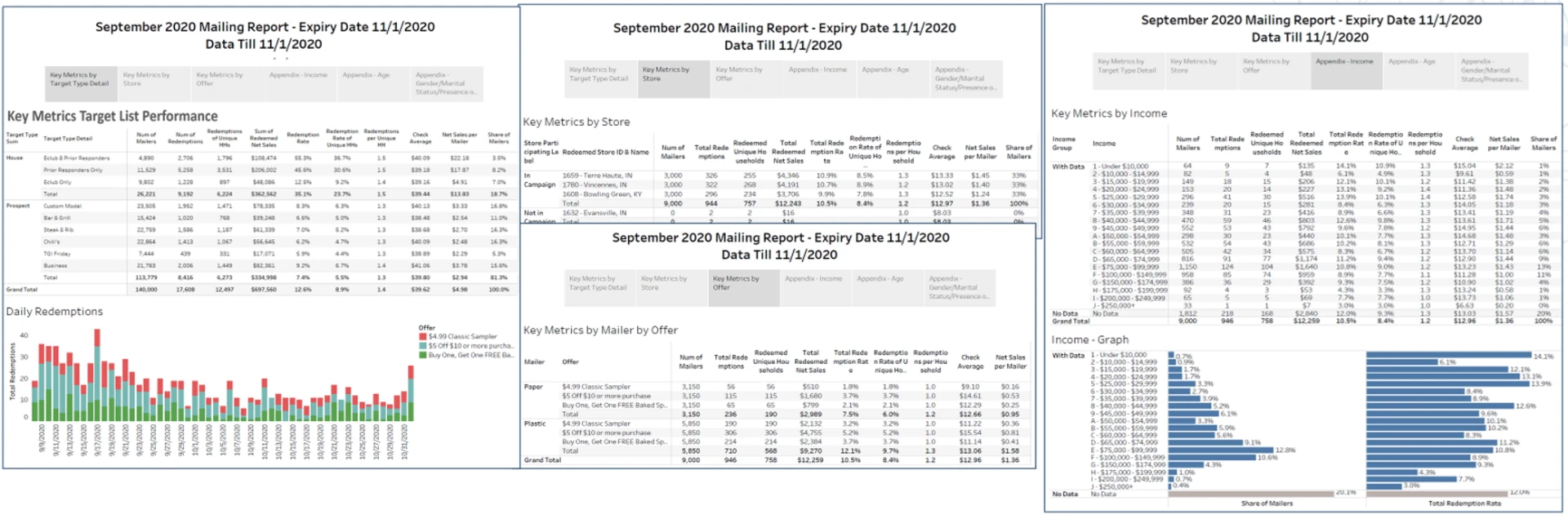Select the Custom Model row label
Image resolution: width=1568 pixels, height=519 pixels.
click(62, 206)
